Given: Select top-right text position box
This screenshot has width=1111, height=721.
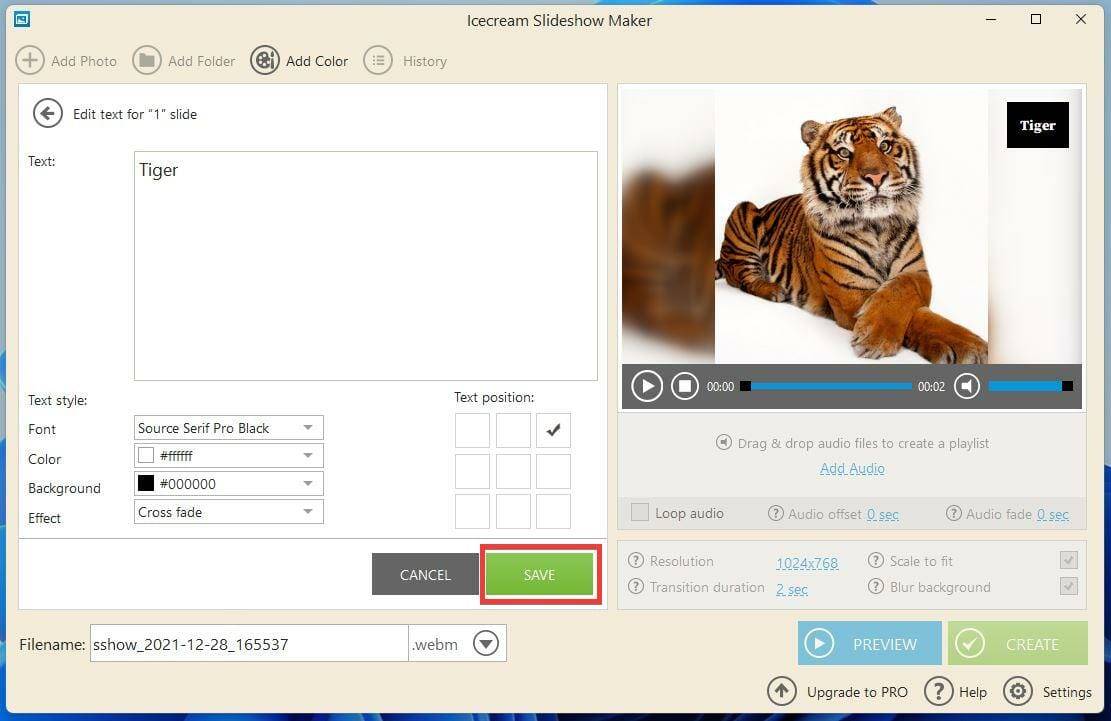Looking at the screenshot, I should click(x=553, y=431).
